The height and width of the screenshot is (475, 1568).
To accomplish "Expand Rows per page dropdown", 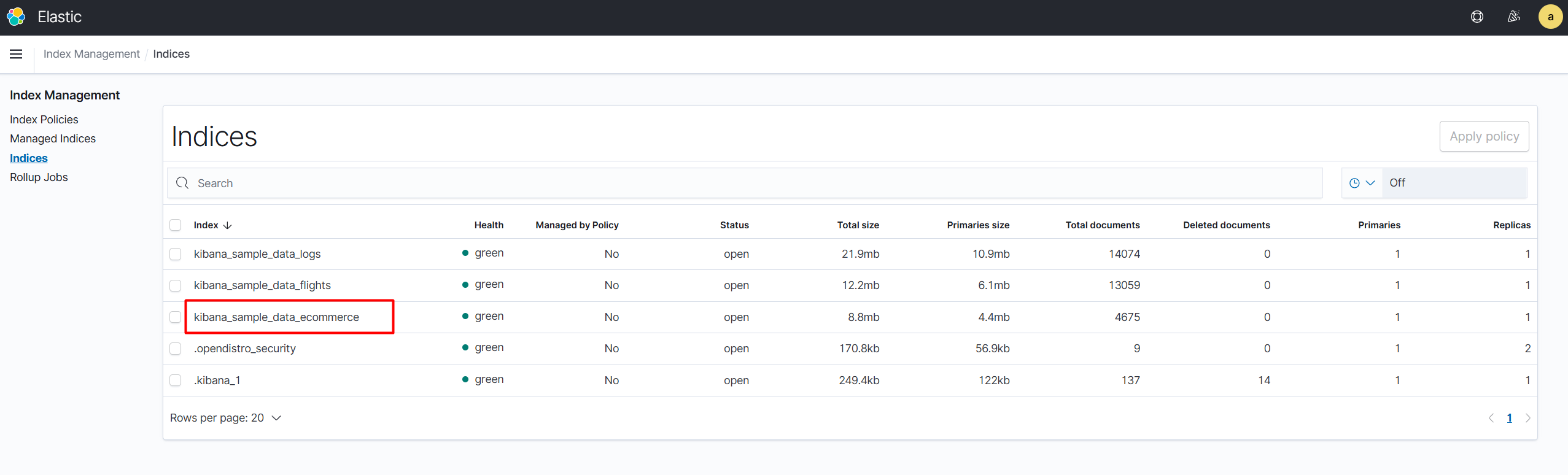I will 225,418.
